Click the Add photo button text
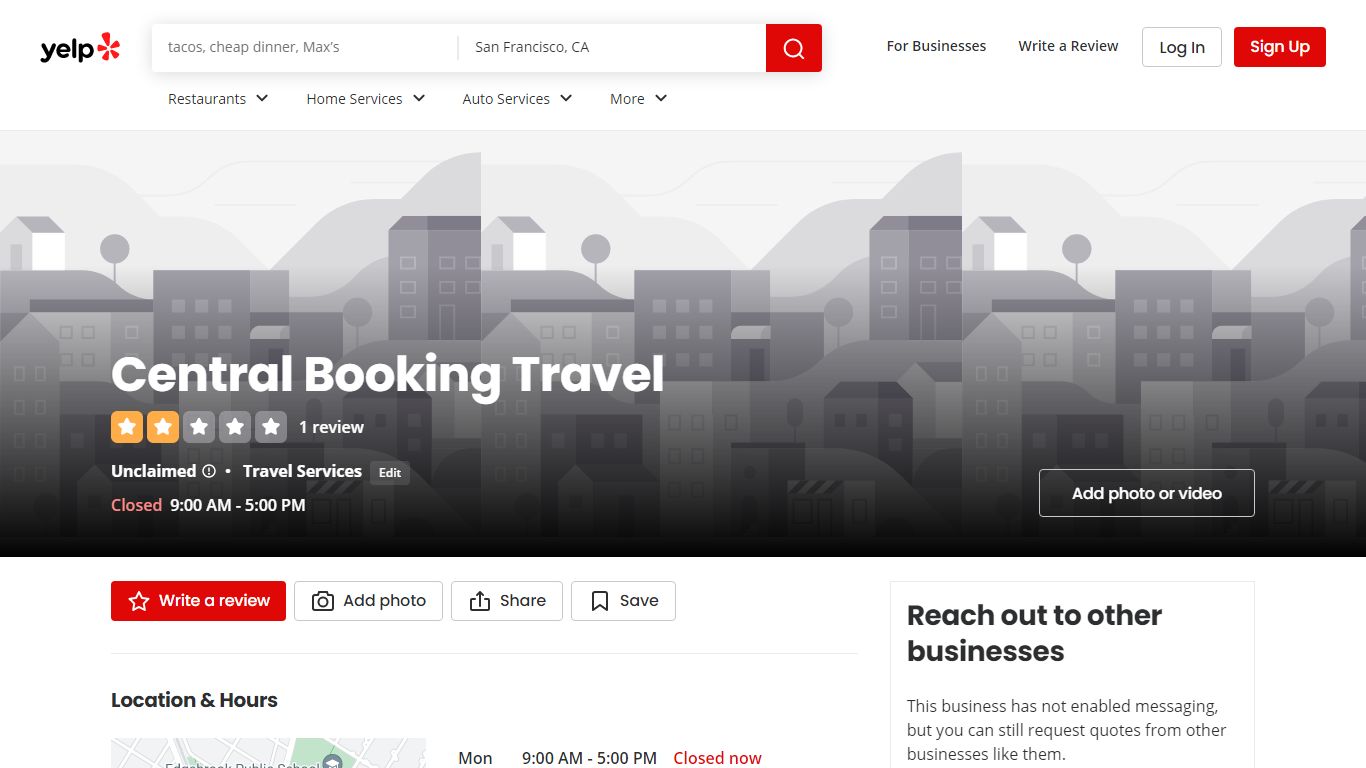 pyautogui.click(x=385, y=601)
